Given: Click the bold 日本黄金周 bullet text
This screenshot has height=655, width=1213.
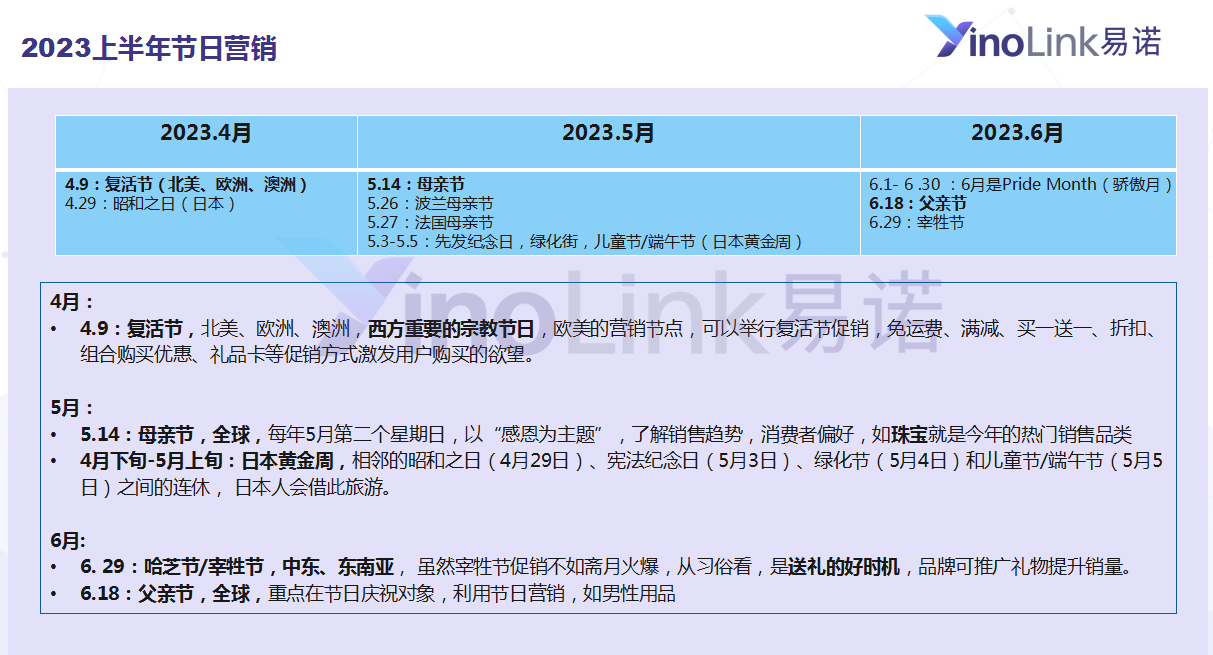Looking at the screenshot, I should click(288, 461).
